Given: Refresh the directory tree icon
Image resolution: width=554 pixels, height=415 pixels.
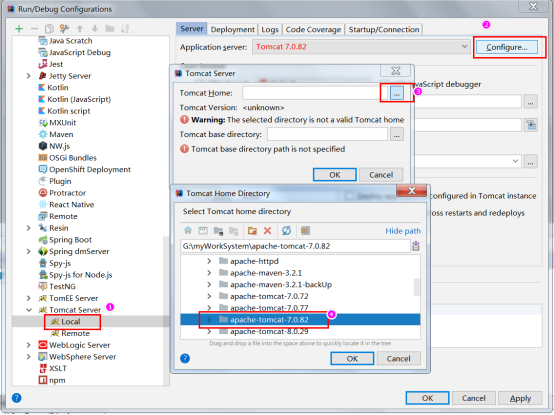Looking at the screenshot, I should pyautogui.click(x=286, y=231).
